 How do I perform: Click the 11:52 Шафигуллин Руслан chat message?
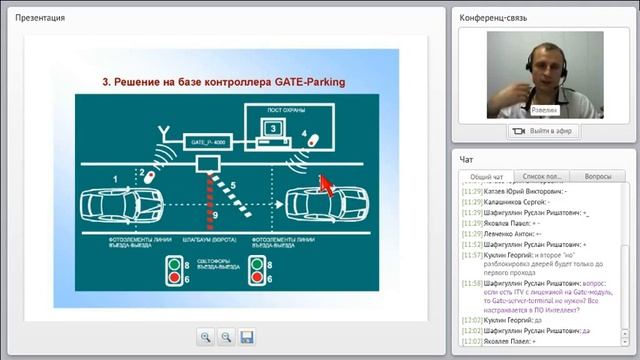pos(524,244)
